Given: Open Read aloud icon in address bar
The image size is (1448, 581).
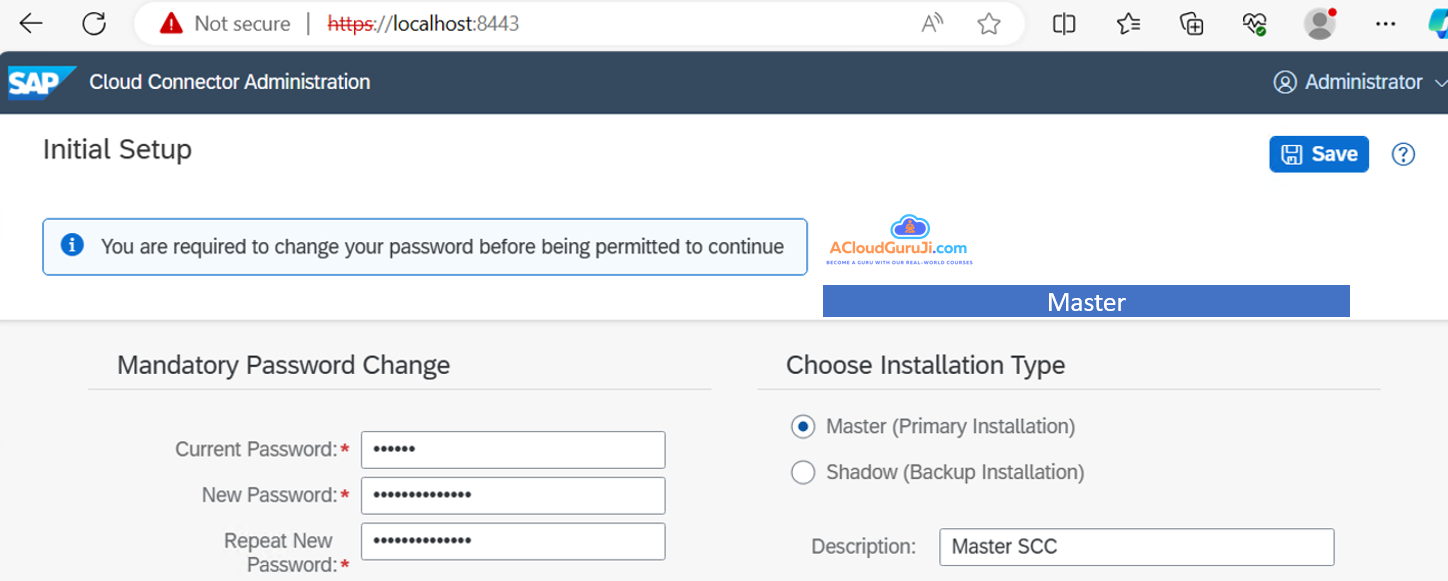Looking at the screenshot, I should click(x=932, y=24).
